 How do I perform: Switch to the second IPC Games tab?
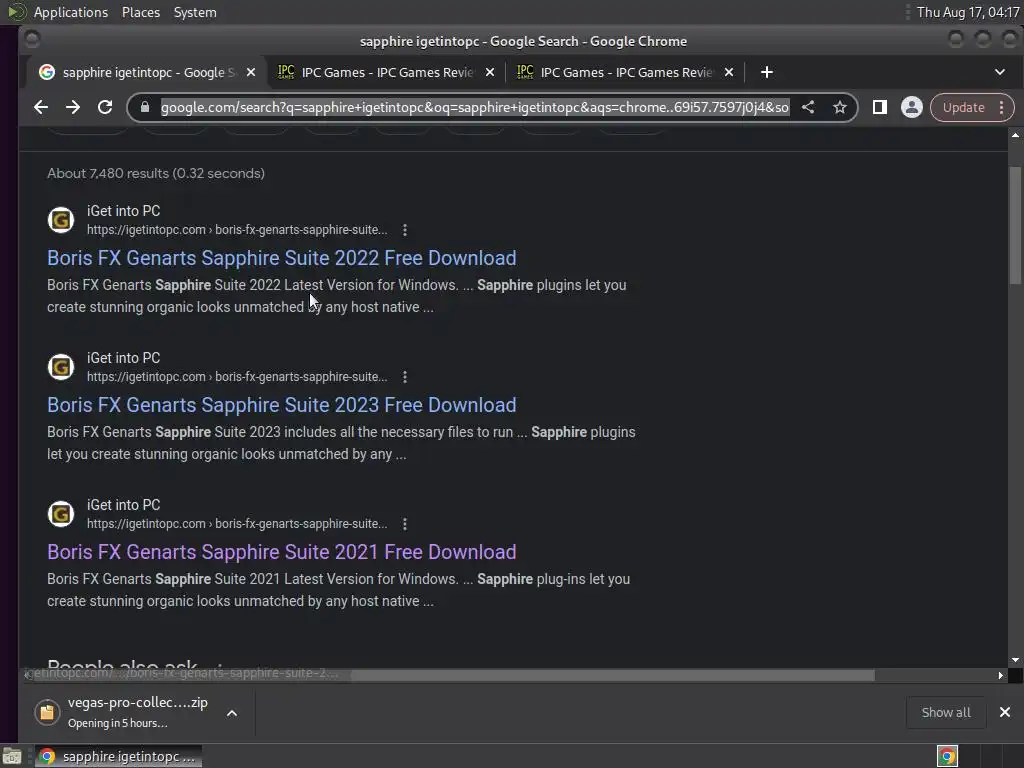[x=626, y=72]
